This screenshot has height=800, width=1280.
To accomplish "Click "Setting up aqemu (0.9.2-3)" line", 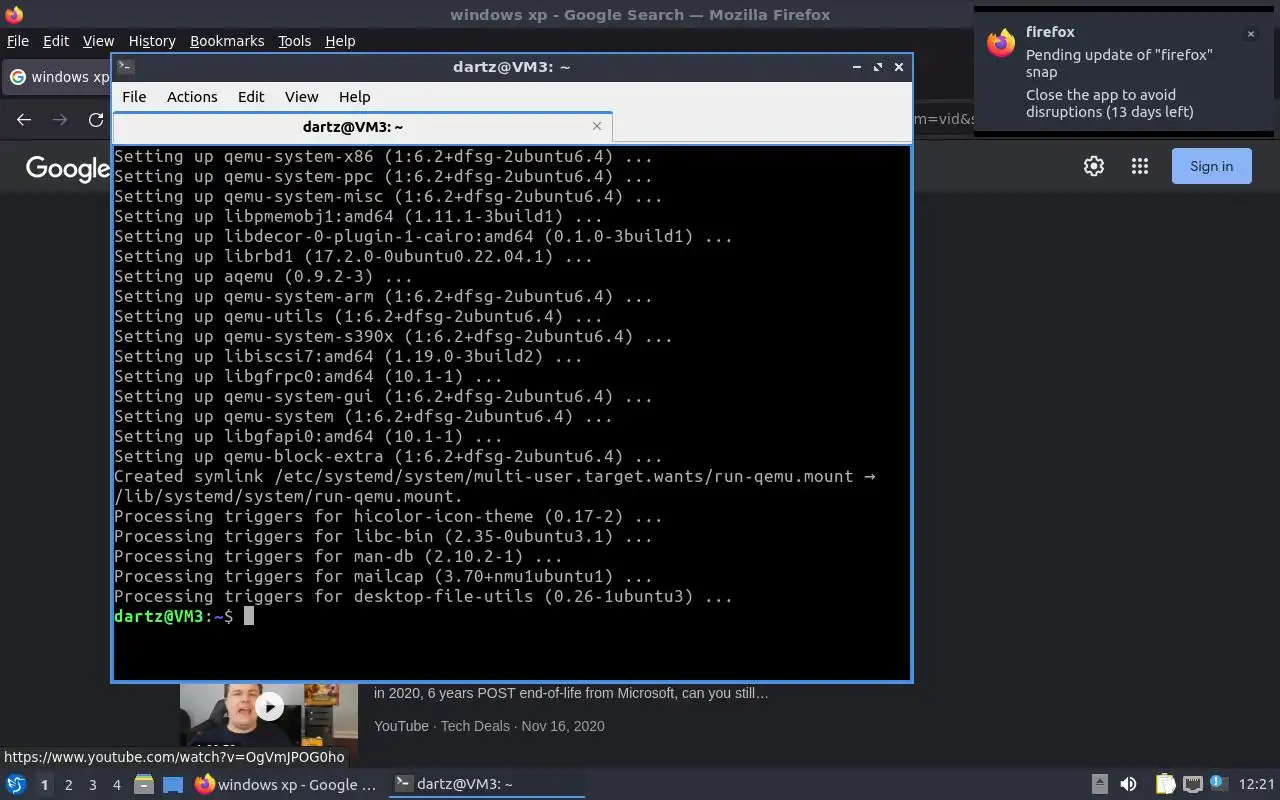I will point(263,276).
